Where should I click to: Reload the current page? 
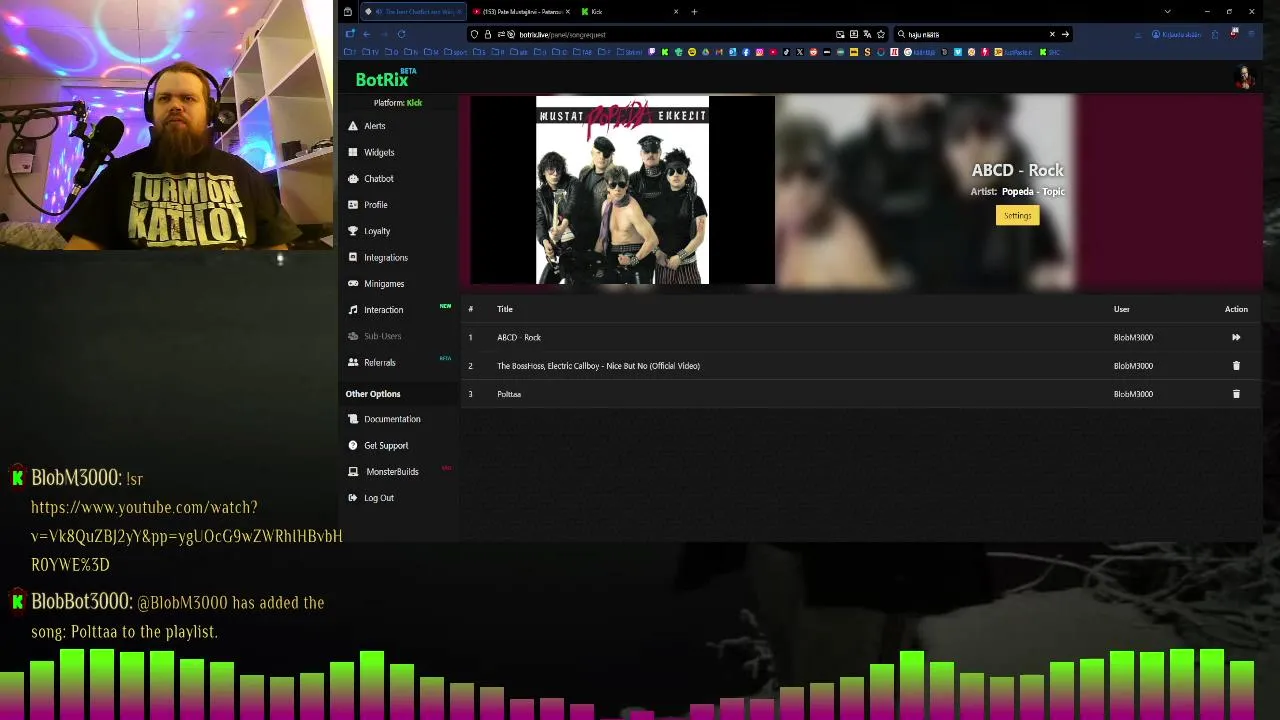(x=401, y=34)
